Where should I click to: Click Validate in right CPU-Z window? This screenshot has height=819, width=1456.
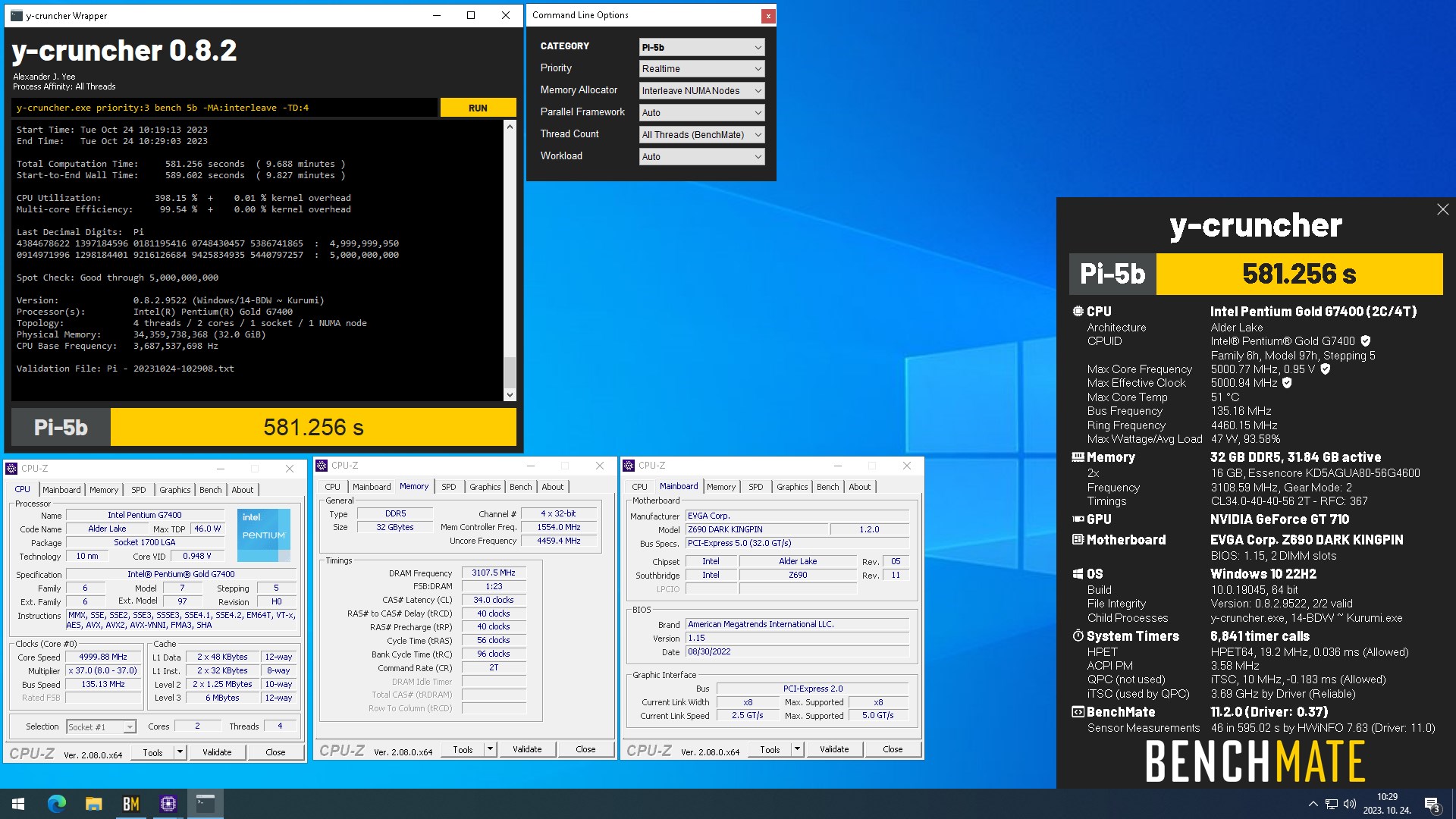tap(834, 749)
